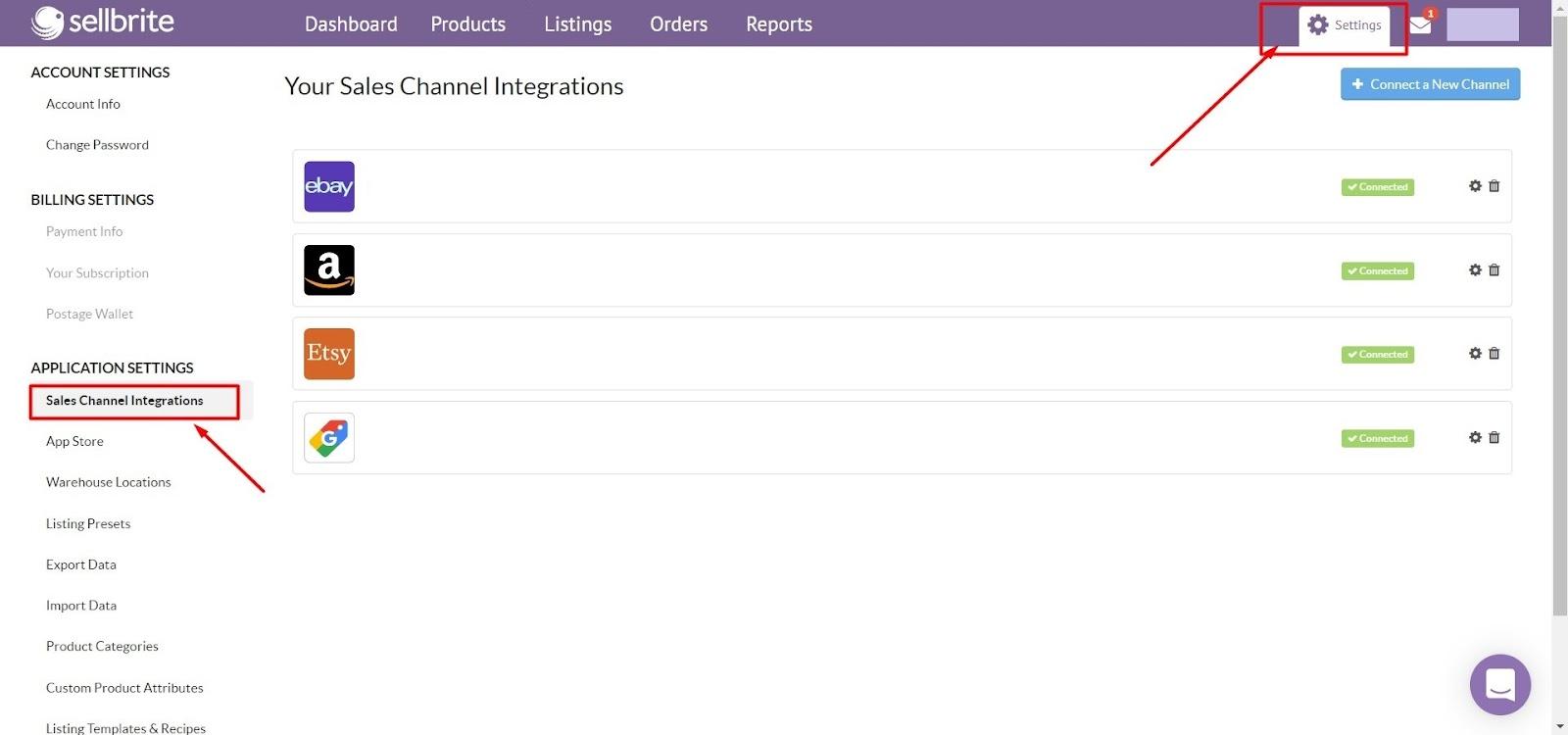This screenshot has width=1568, height=735.
Task: Open Product Categories settings
Action: [x=102, y=646]
